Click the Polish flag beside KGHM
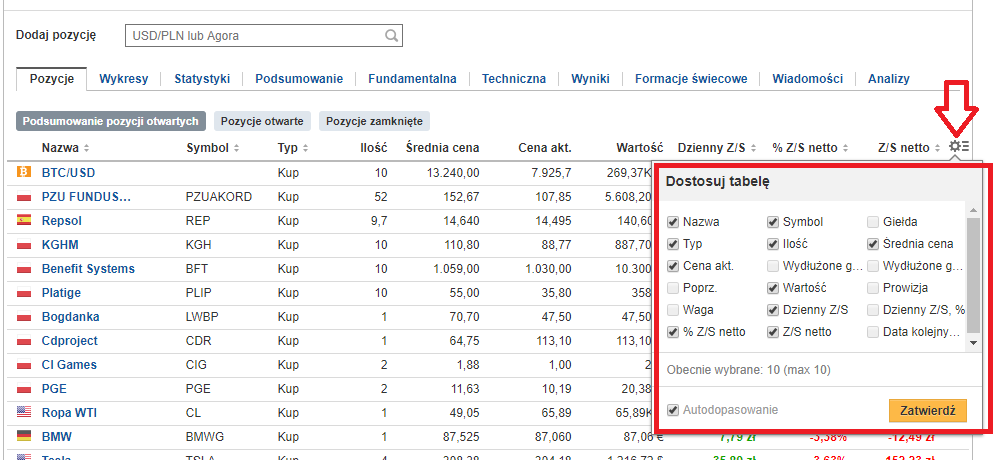The width and height of the screenshot is (1000, 460). tap(24, 244)
